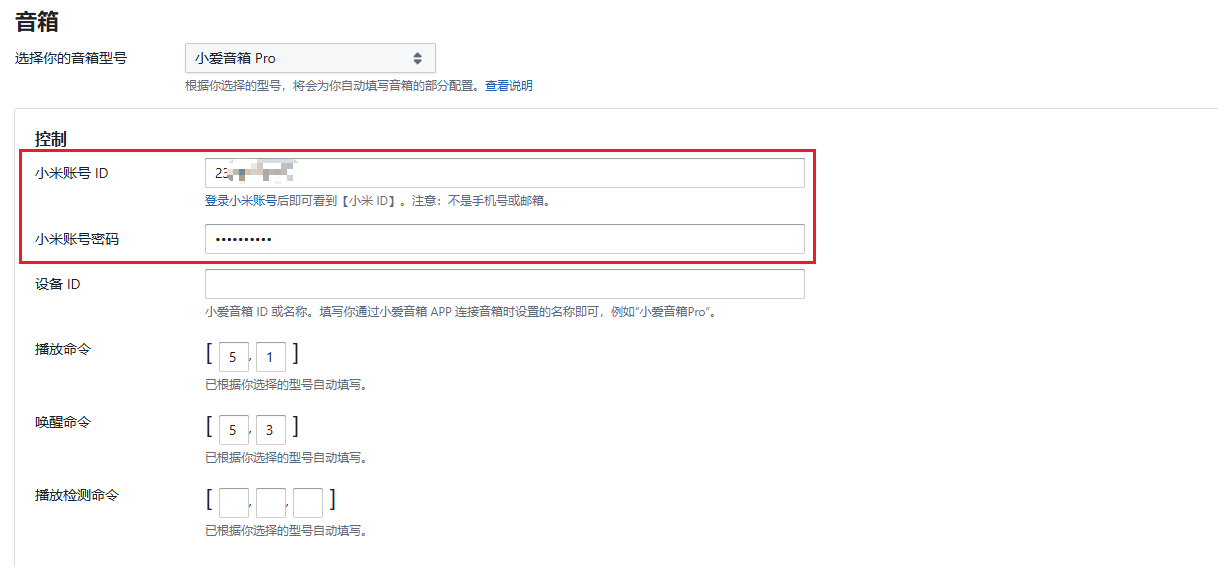1218x567 pixels.
Task: Click the 播放检测命令 label text
Action: (77, 495)
